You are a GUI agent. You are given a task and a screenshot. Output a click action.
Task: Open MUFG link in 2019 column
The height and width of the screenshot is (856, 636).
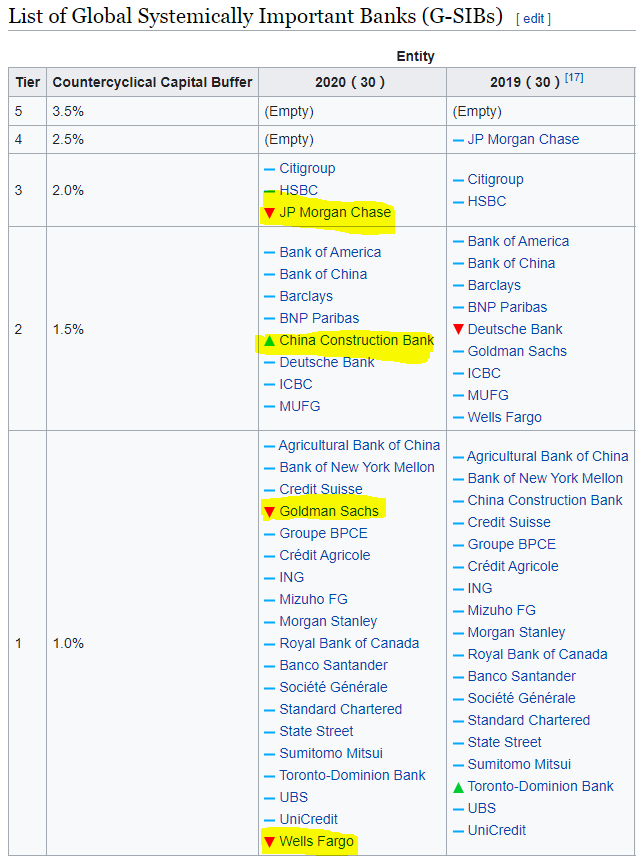tap(488, 395)
